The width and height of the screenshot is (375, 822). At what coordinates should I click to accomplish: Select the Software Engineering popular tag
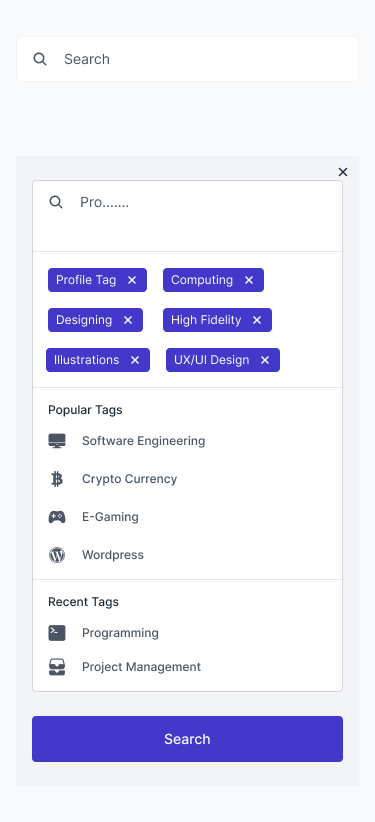pos(143,441)
